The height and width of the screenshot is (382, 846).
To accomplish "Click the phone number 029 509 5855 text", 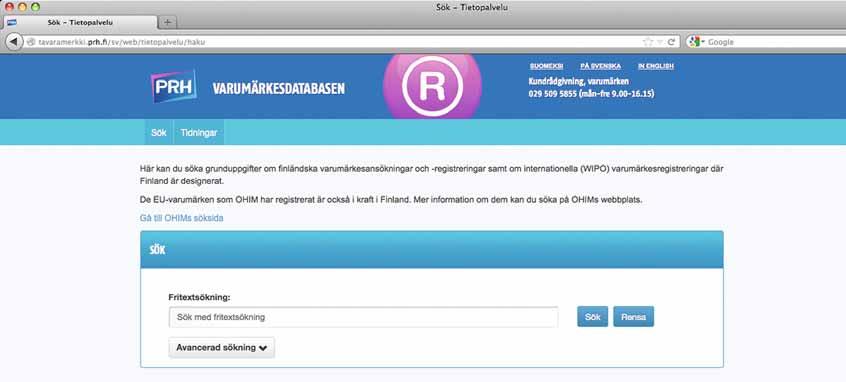I will (x=553, y=93).
